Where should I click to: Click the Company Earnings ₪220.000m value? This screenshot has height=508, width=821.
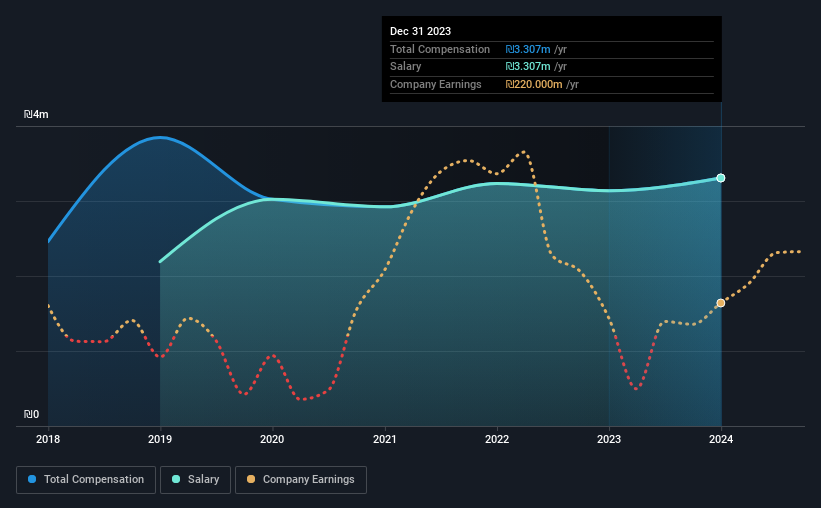534,84
